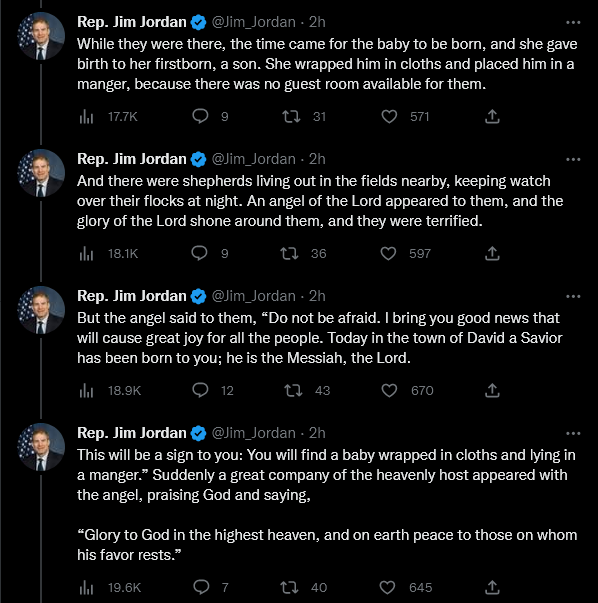Screen dimensions: 598x603
Task: Open the angel tweet's three-dot menu
Action: [x=573, y=296]
